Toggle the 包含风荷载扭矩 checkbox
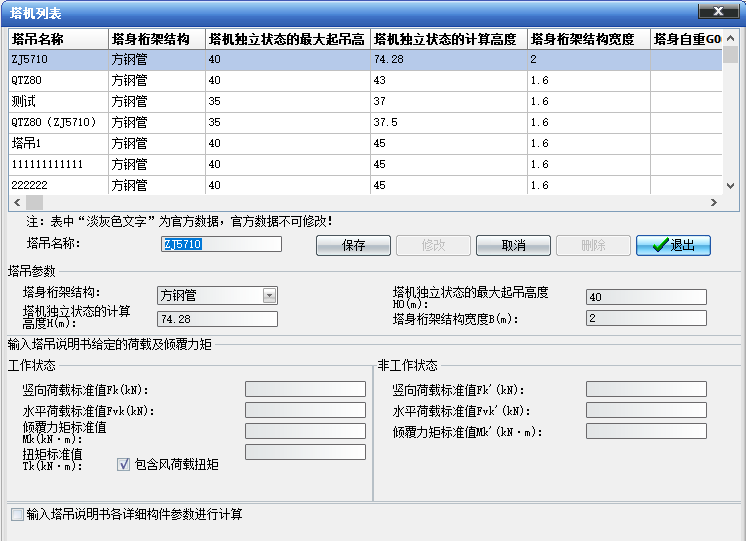The height and width of the screenshot is (541, 746). point(123,464)
